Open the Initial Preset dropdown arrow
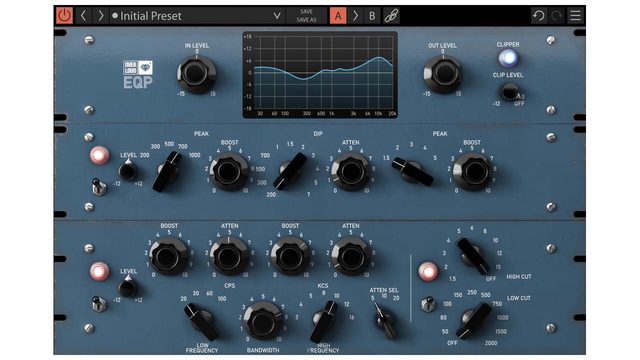640x360 pixels. [277, 16]
